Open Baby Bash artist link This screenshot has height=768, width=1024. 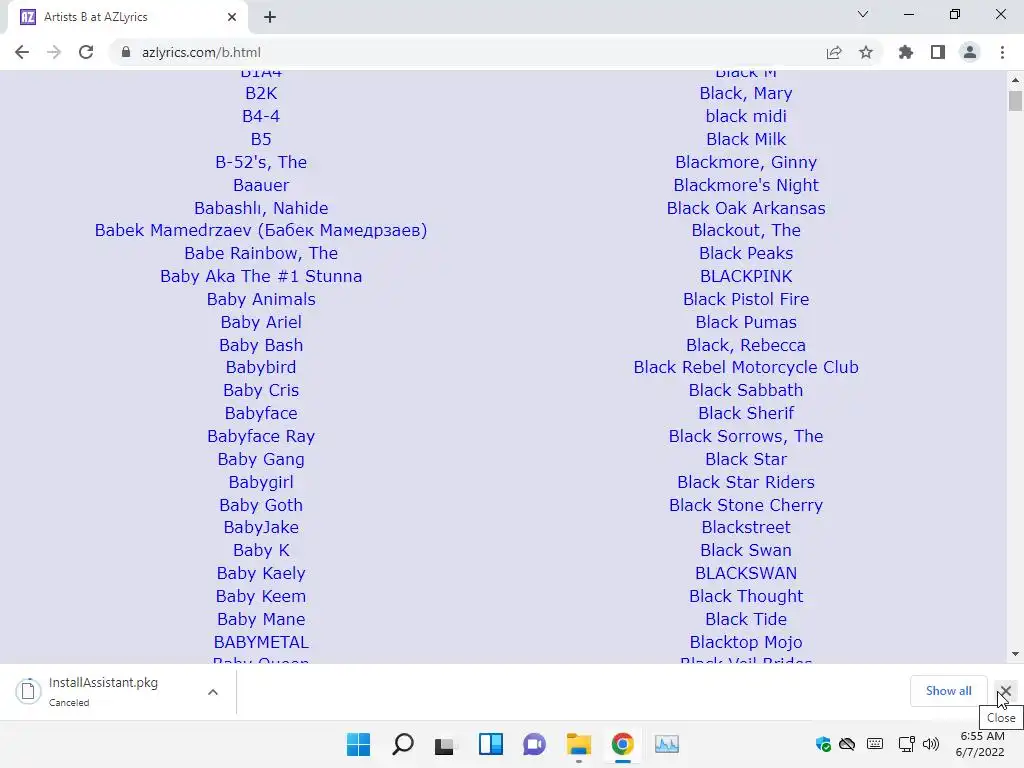[261, 345]
